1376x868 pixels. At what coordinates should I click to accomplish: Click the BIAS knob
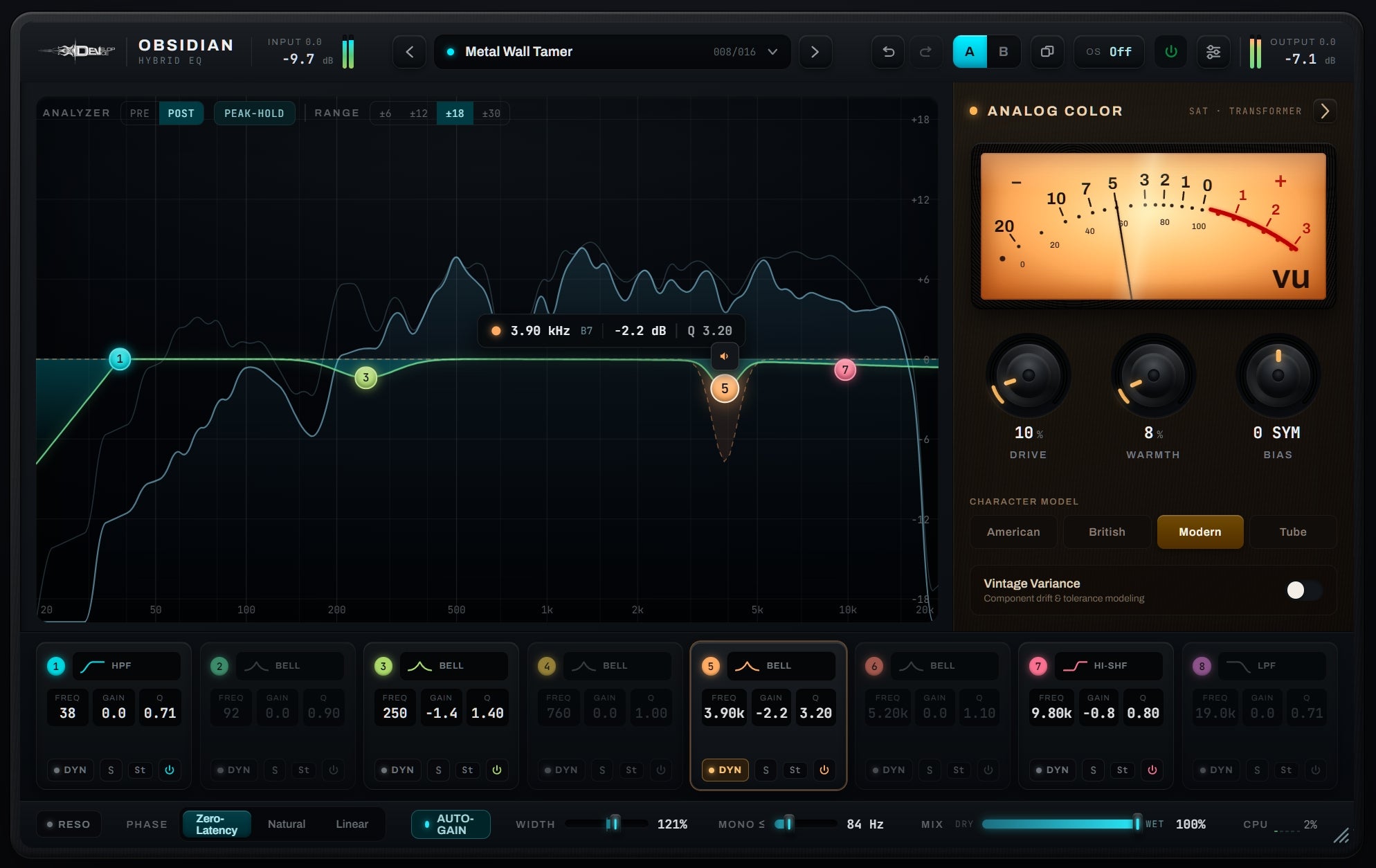click(x=1278, y=376)
